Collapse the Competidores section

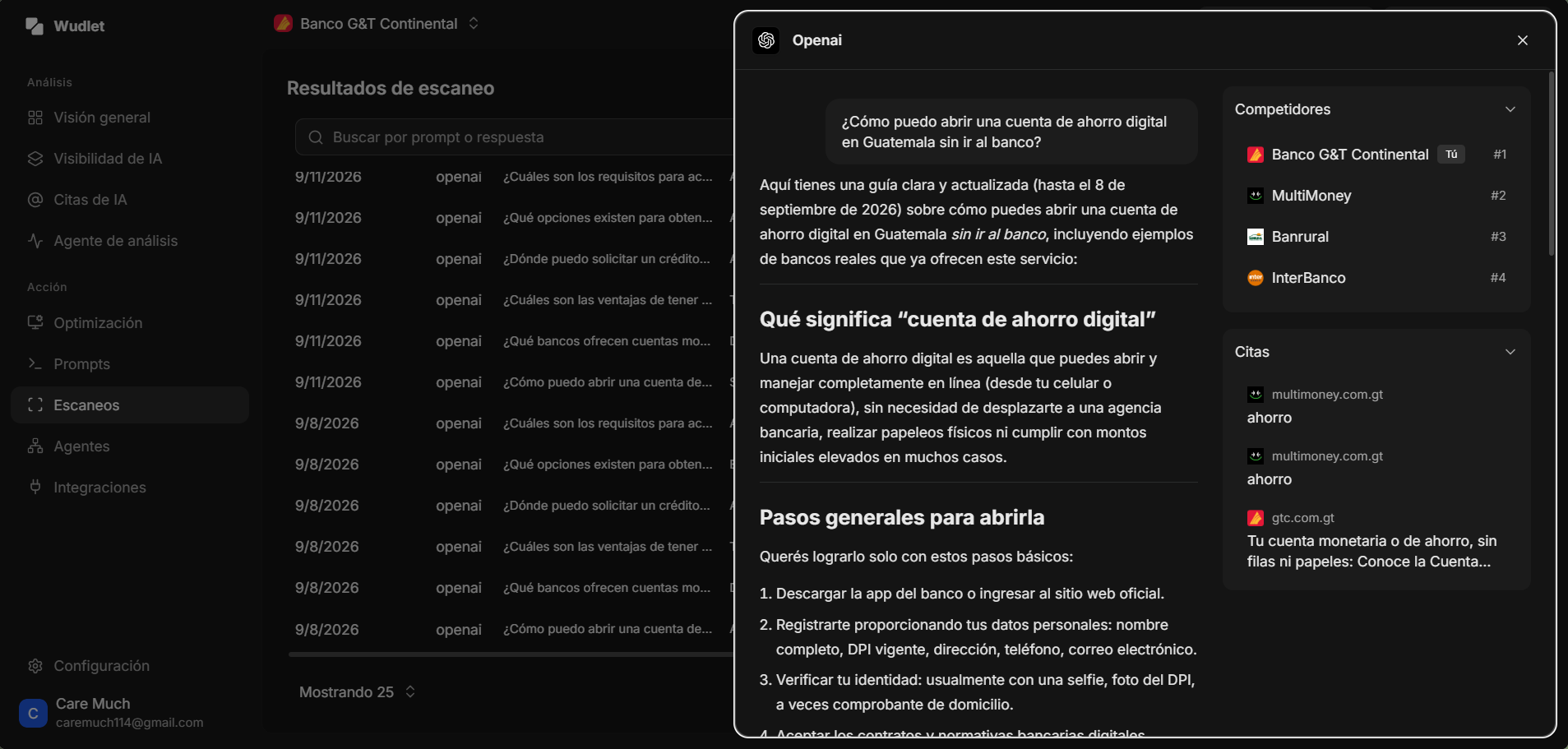(x=1510, y=109)
